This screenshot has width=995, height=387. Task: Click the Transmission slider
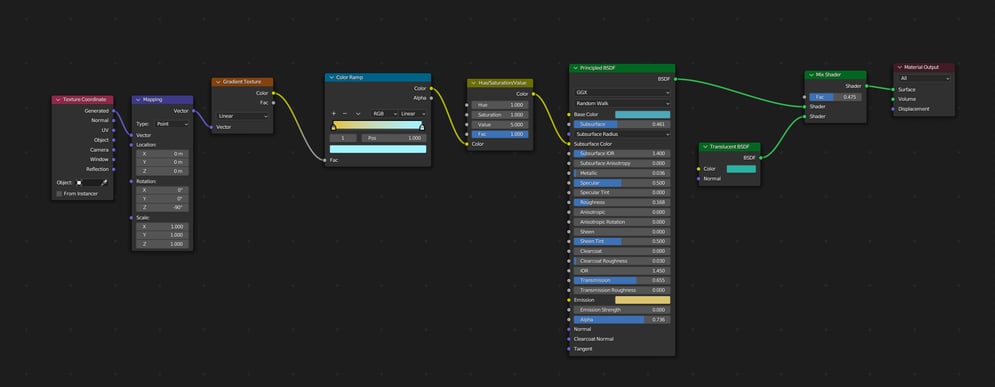coord(622,280)
